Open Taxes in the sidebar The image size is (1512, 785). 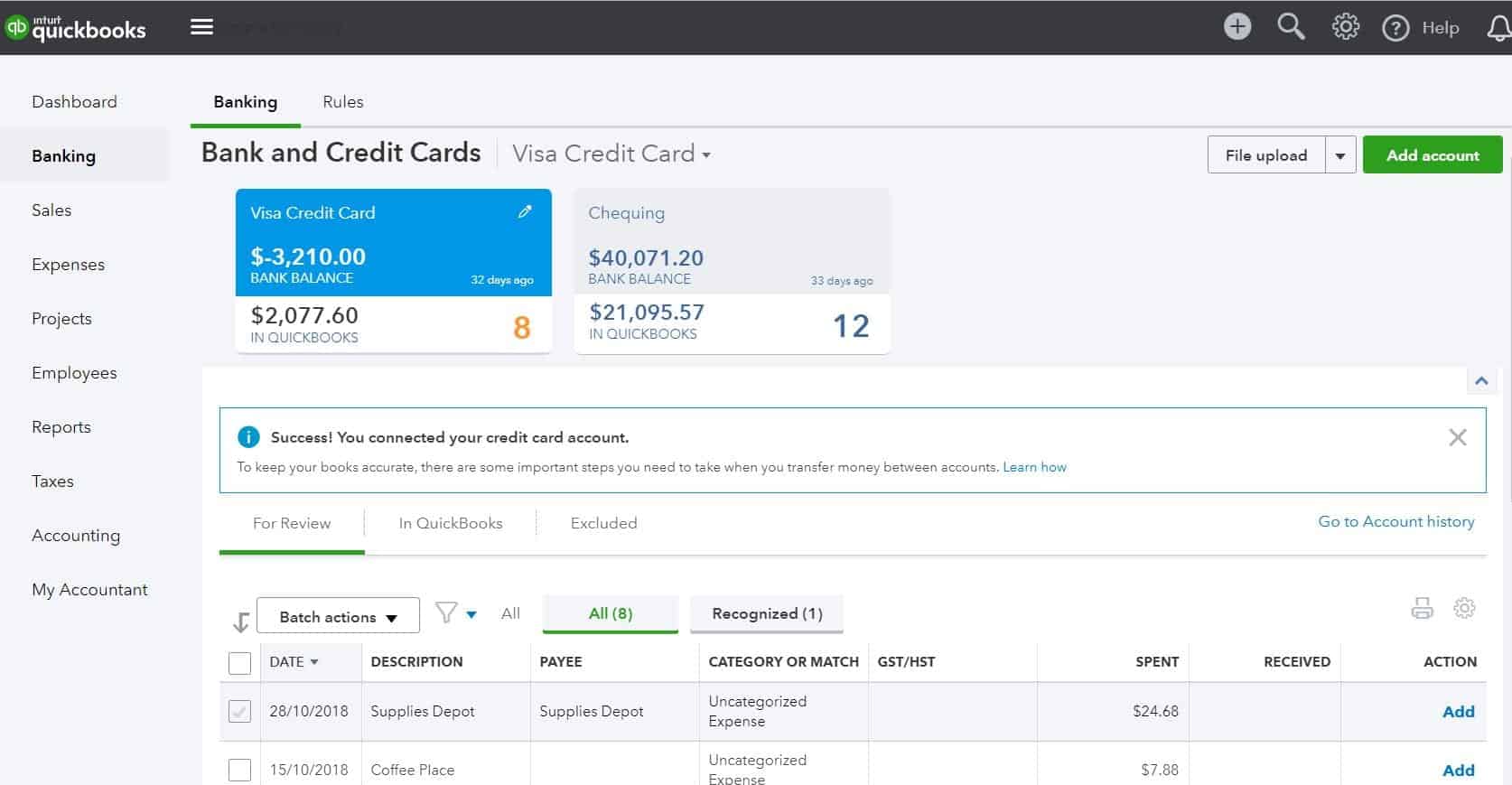52,481
